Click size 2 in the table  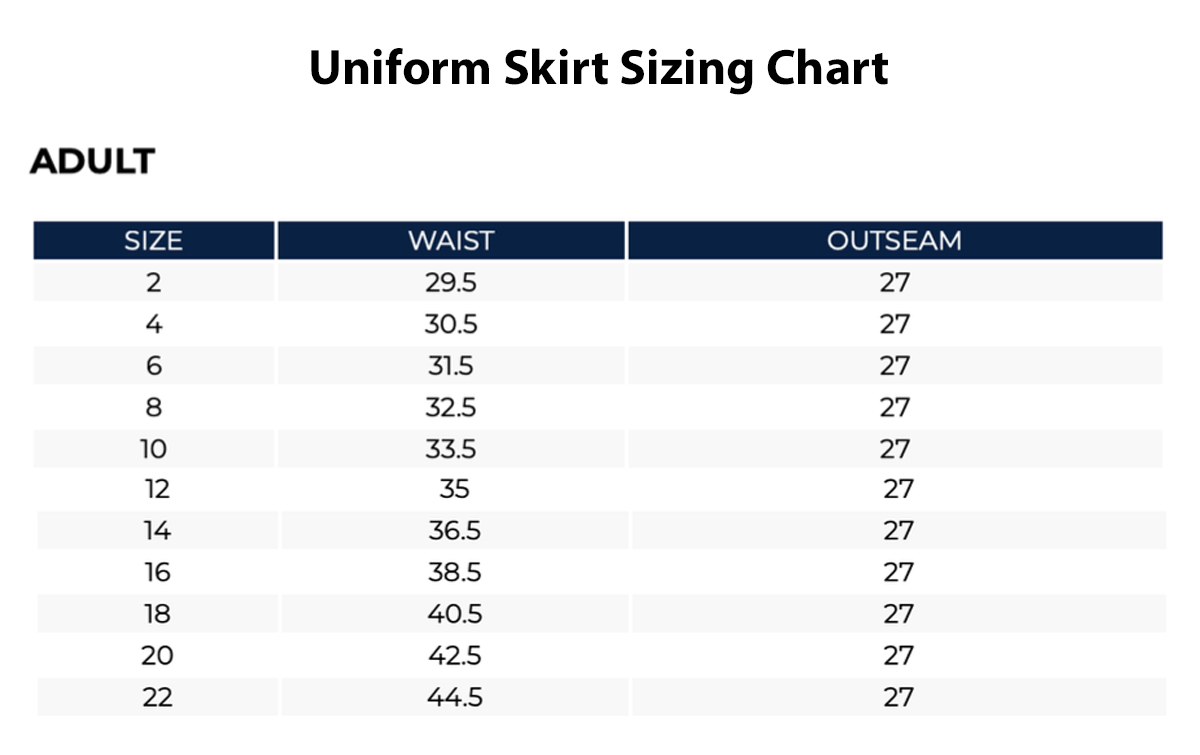[153, 283]
